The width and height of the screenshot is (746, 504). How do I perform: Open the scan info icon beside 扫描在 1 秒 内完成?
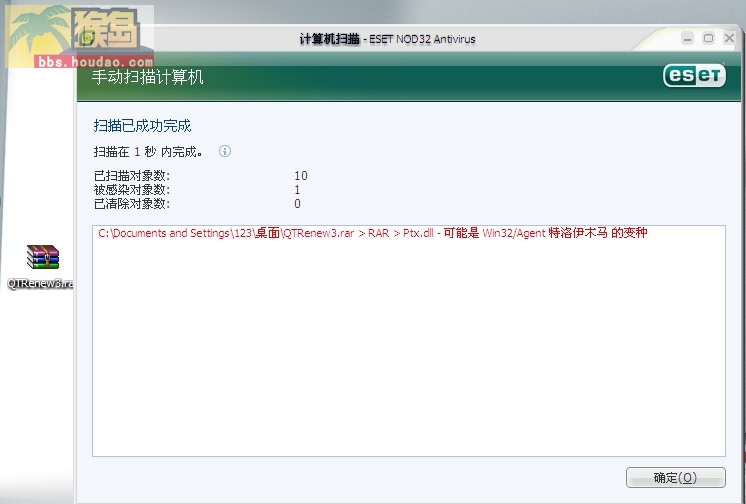point(225,151)
